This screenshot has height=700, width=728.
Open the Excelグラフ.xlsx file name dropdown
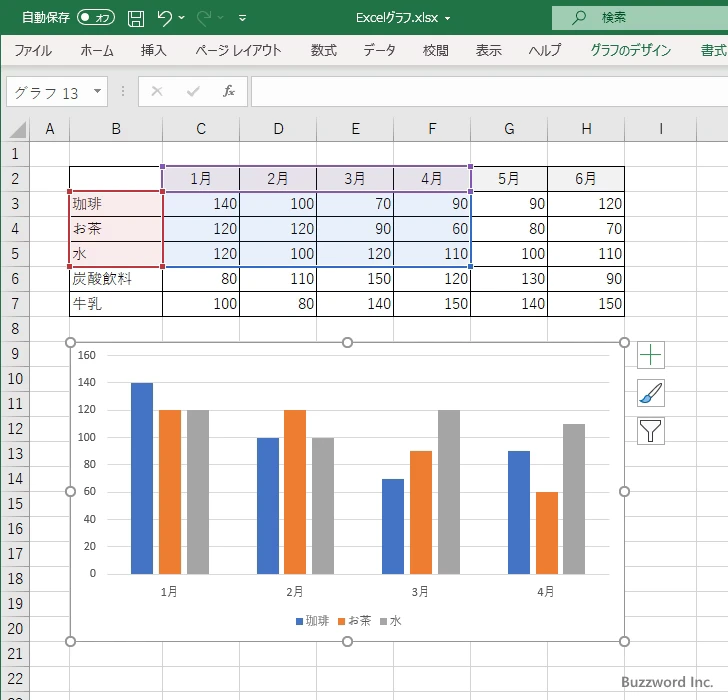pos(448,18)
